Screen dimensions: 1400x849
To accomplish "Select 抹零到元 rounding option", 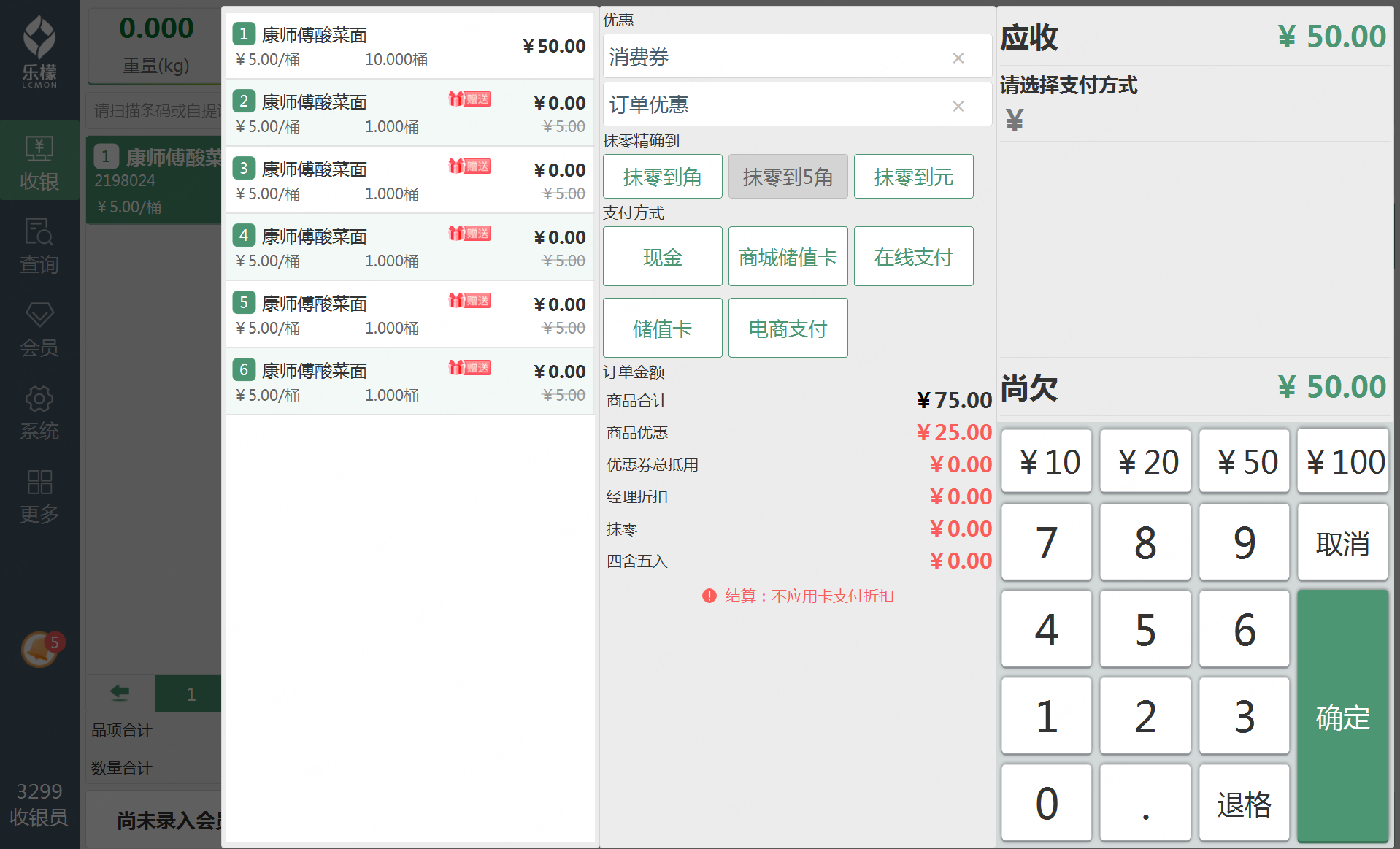I will coord(913,176).
